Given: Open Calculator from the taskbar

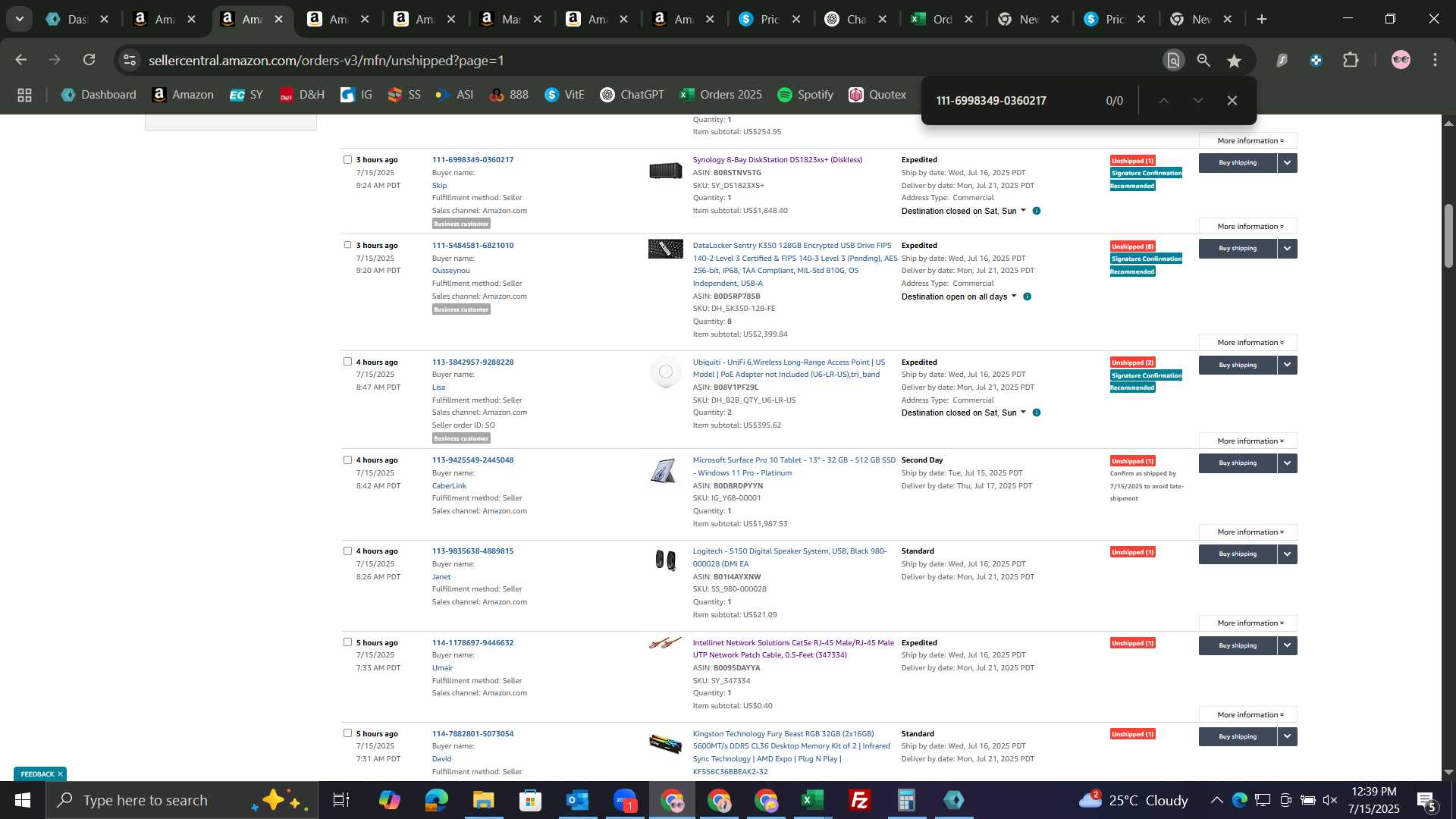Looking at the screenshot, I should (x=906, y=800).
